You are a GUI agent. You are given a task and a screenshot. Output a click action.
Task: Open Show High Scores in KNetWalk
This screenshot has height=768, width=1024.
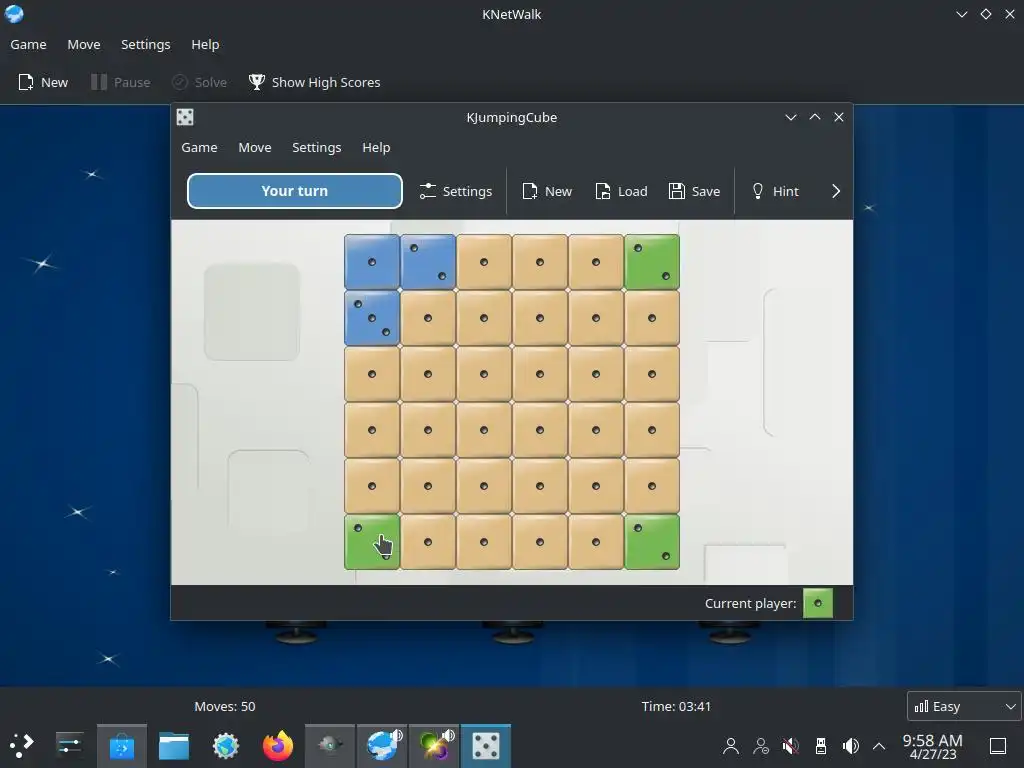click(x=314, y=82)
